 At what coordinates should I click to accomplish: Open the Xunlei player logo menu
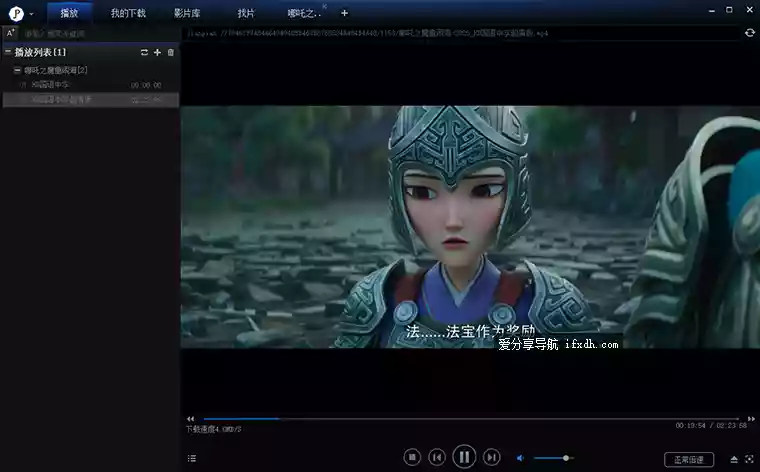tap(16, 14)
